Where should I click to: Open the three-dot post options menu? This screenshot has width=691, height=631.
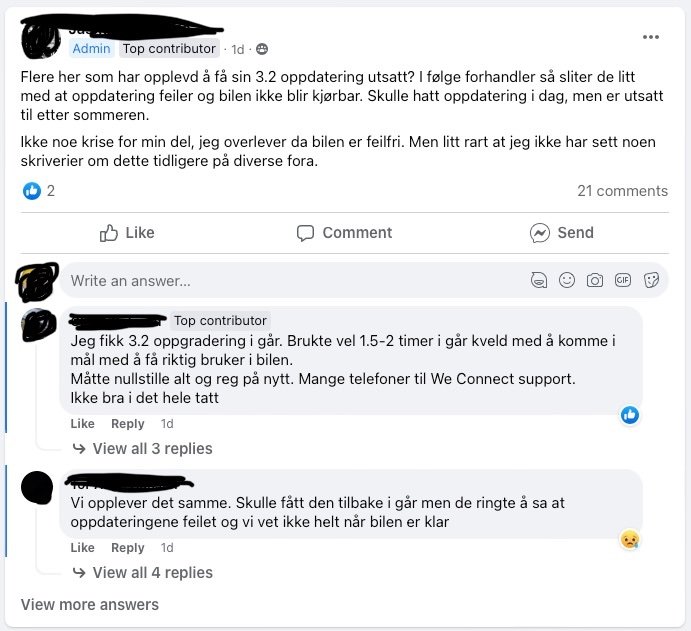(x=651, y=37)
